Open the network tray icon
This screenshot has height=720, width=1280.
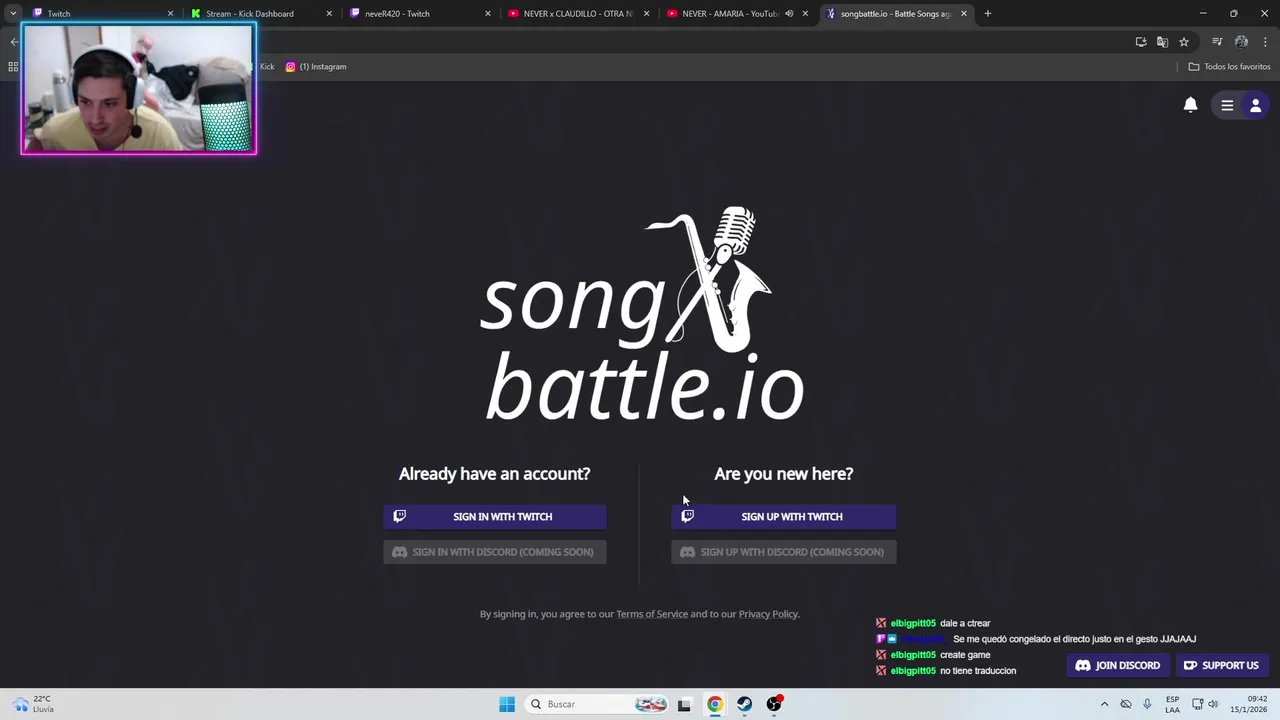(1197, 704)
